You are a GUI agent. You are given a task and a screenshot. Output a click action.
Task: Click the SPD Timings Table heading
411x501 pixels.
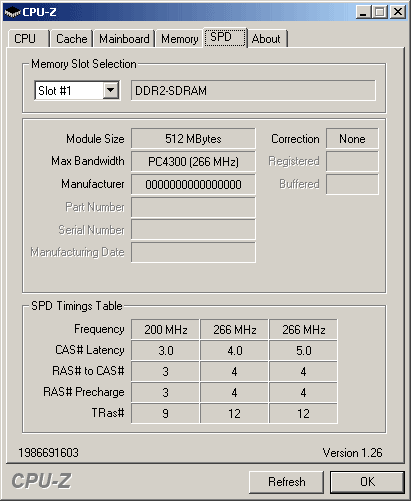pos(77,306)
